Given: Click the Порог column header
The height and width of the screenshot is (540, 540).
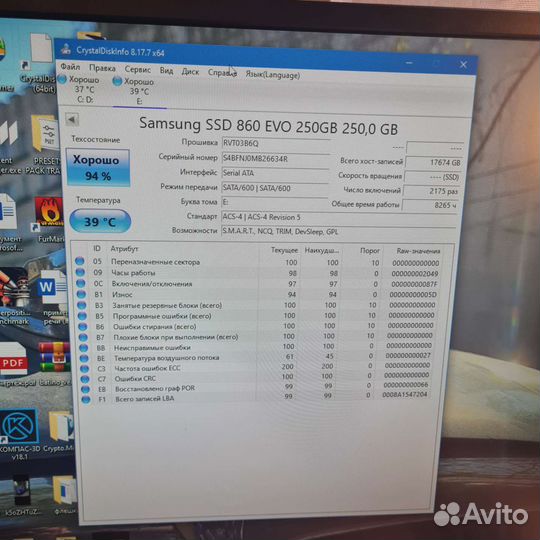Looking at the screenshot, I should coord(370,251).
